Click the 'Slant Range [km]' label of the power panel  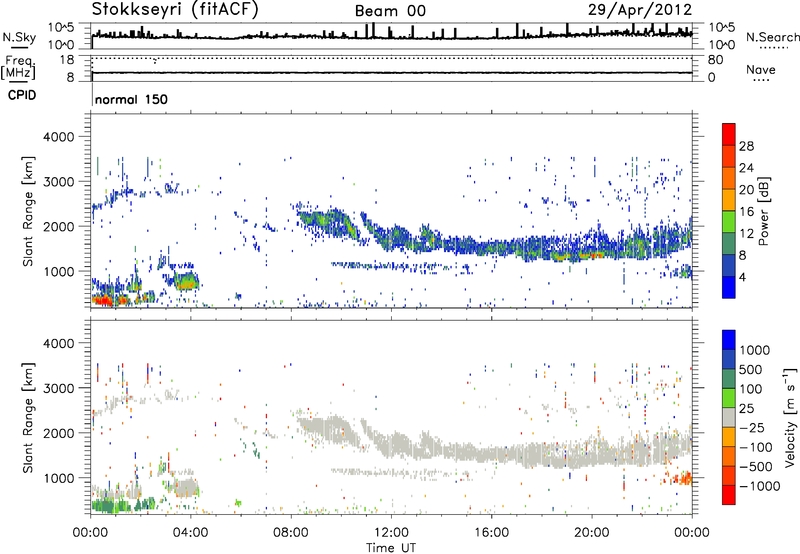point(29,211)
